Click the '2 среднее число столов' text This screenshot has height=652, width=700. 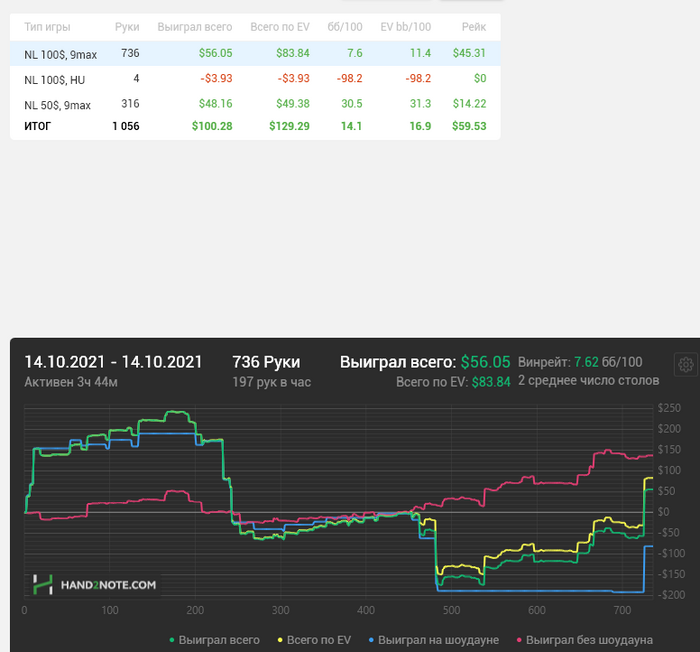tap(588, 380)
